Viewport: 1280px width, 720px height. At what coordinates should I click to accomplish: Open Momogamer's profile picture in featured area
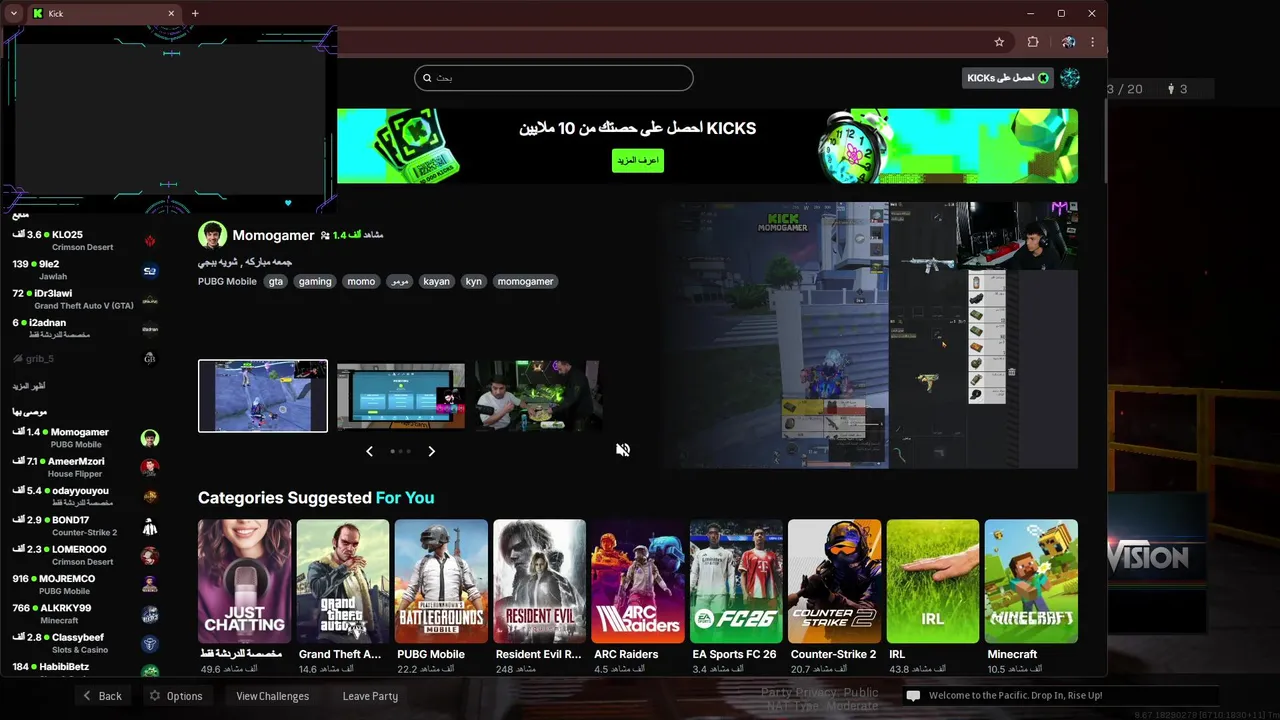[212, 235]
